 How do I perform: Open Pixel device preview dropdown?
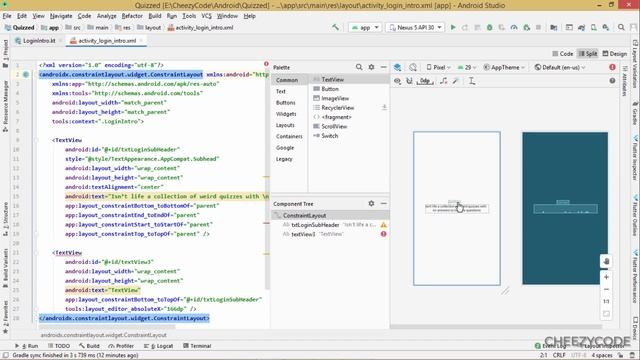(x=438, y=67)
